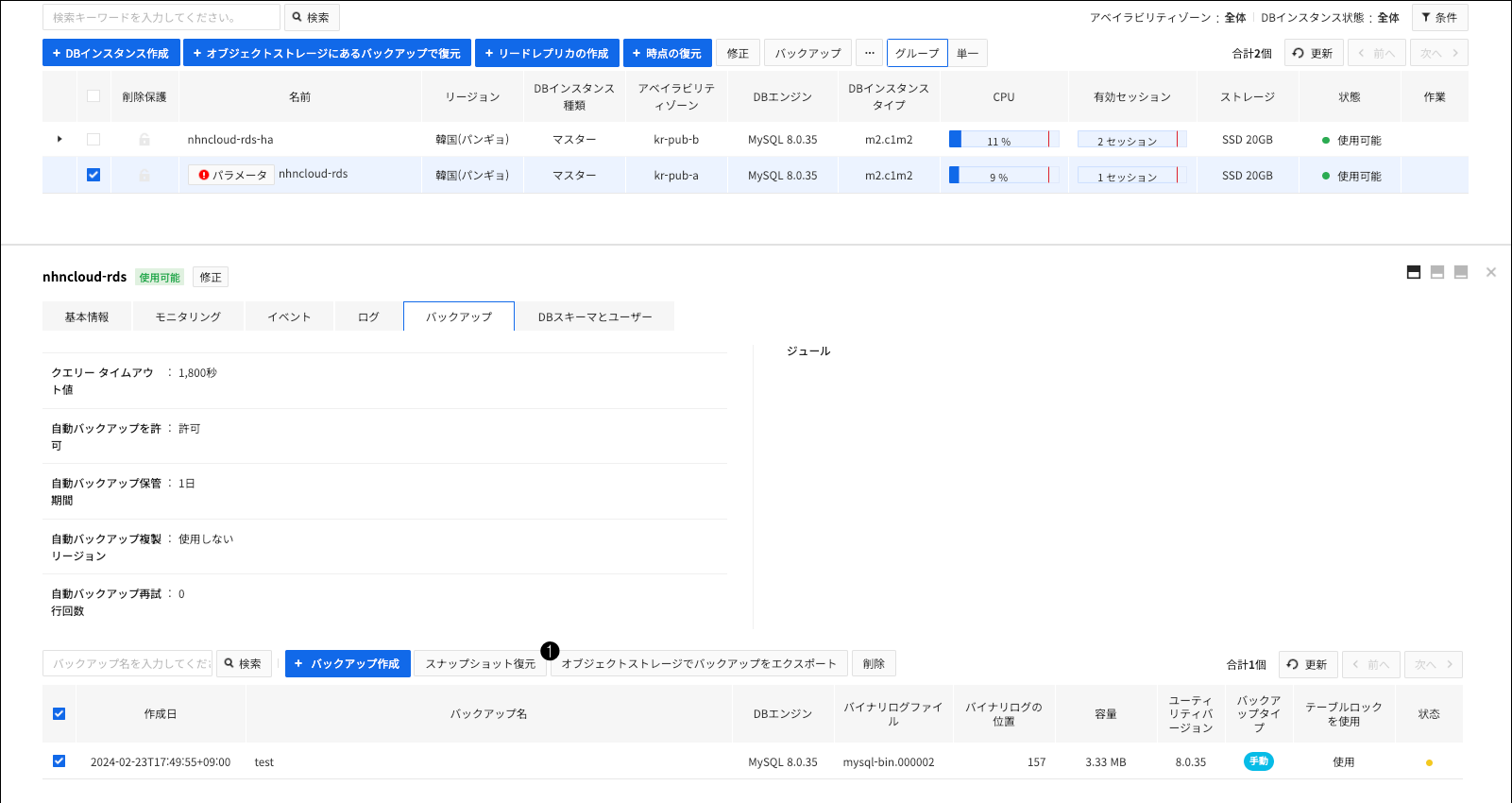Click the toolbar 修正 button
1512x803 pixels.
point(739,53)
